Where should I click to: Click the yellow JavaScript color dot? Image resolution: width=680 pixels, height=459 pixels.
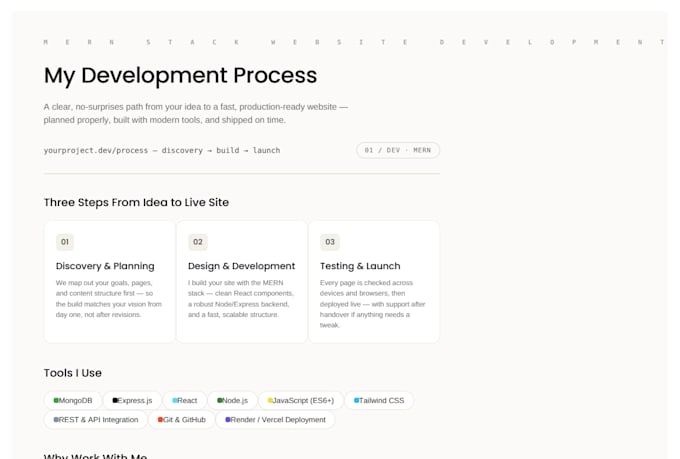[x=270, y=400]
